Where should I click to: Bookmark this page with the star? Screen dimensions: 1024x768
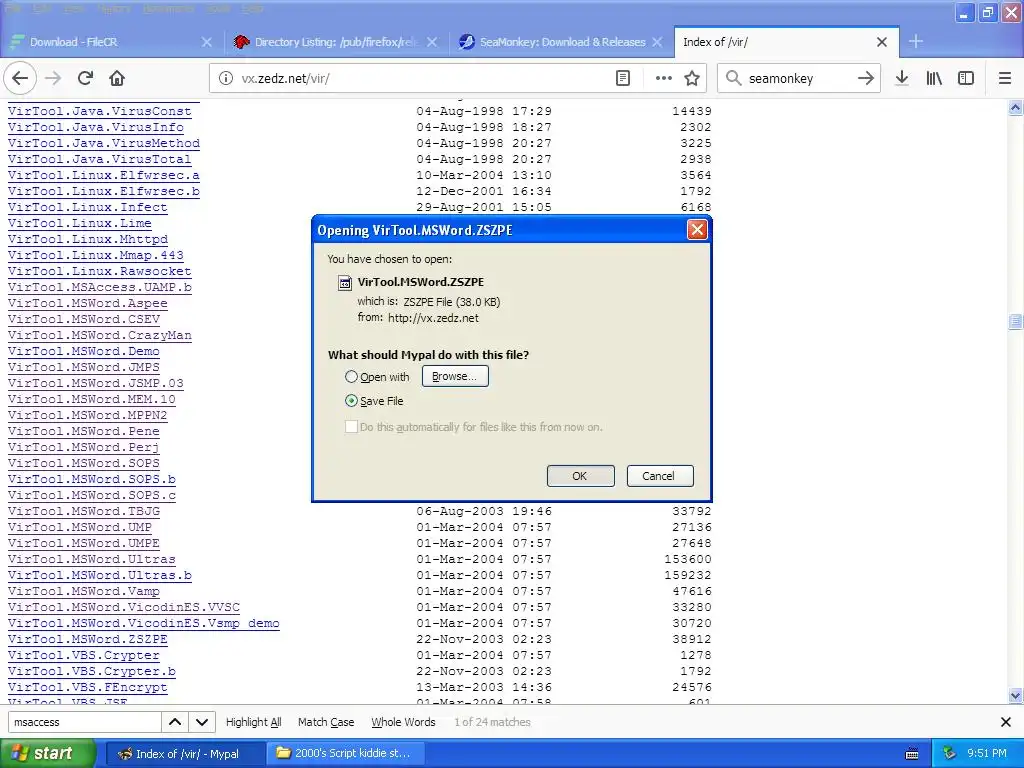[692, 78]
